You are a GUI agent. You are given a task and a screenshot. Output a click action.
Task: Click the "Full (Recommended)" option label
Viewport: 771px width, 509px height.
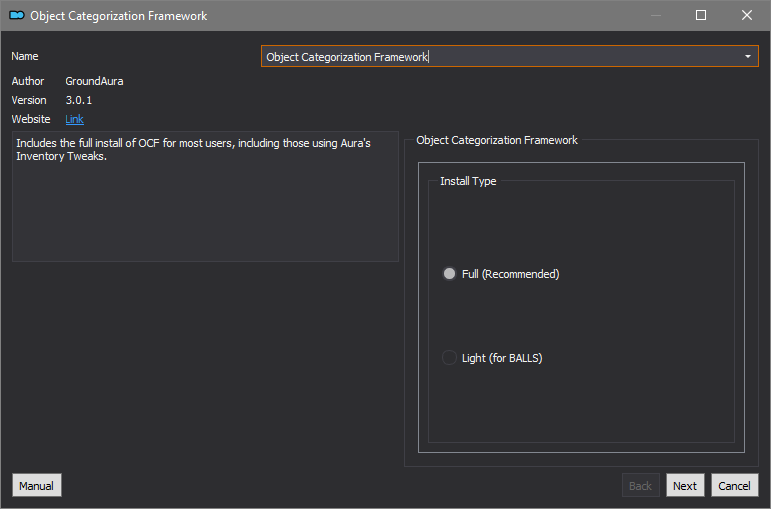point(510,274)
